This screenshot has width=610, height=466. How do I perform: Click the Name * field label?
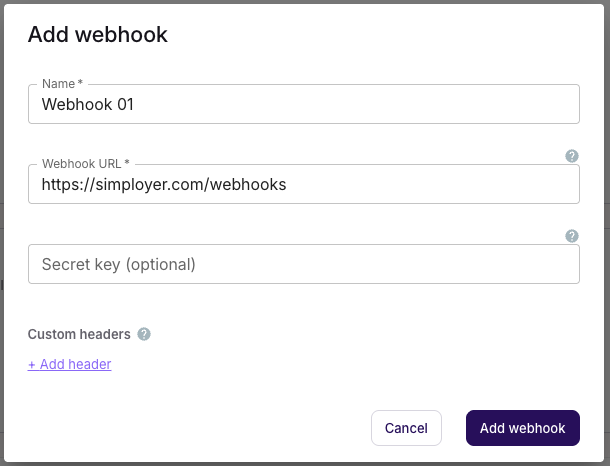[62, 84]
